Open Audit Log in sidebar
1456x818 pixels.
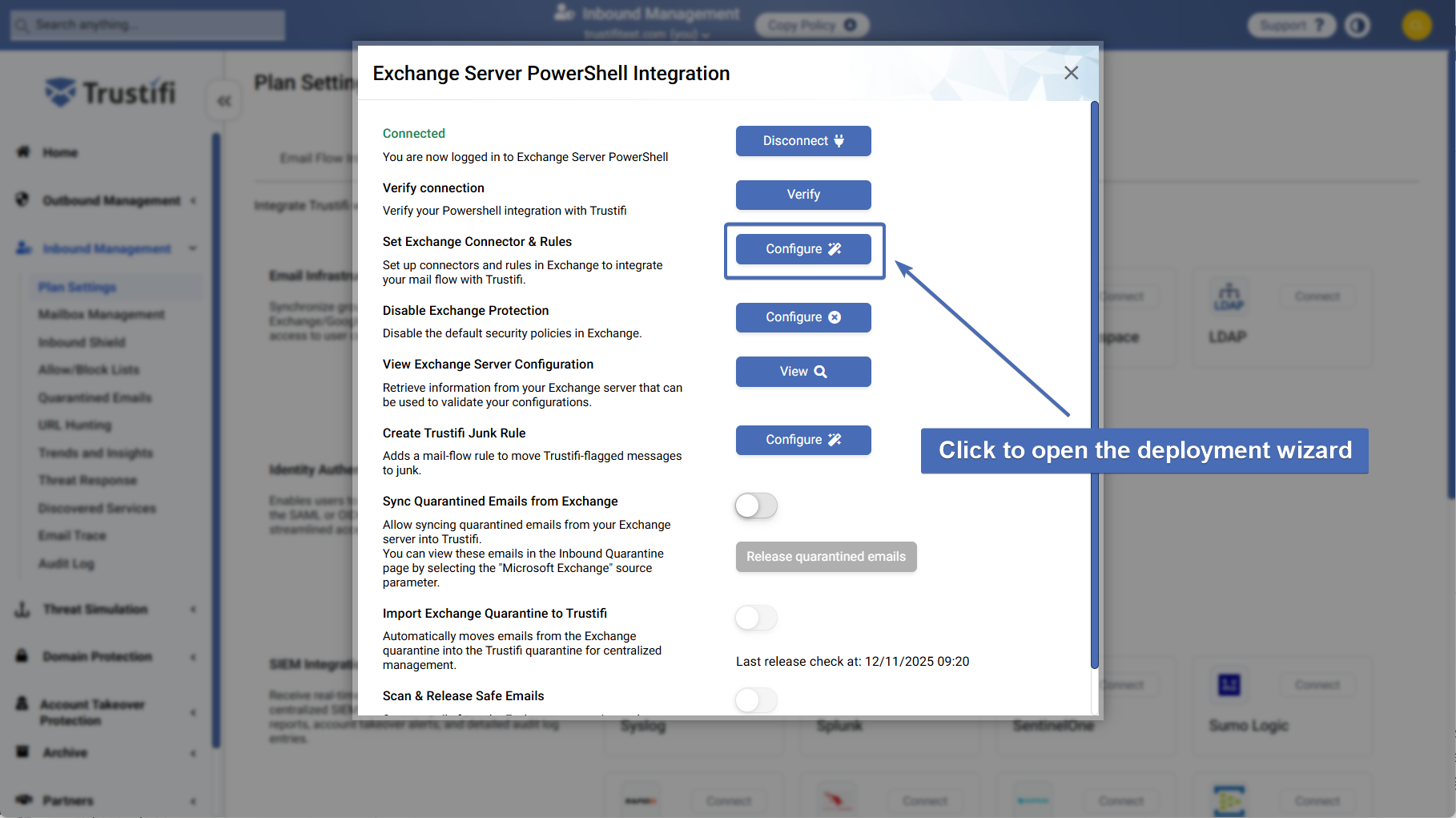click(66, 564)
